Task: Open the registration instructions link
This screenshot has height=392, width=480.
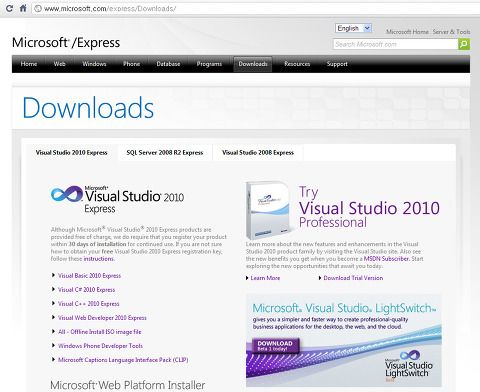Action: coord(99,259)
